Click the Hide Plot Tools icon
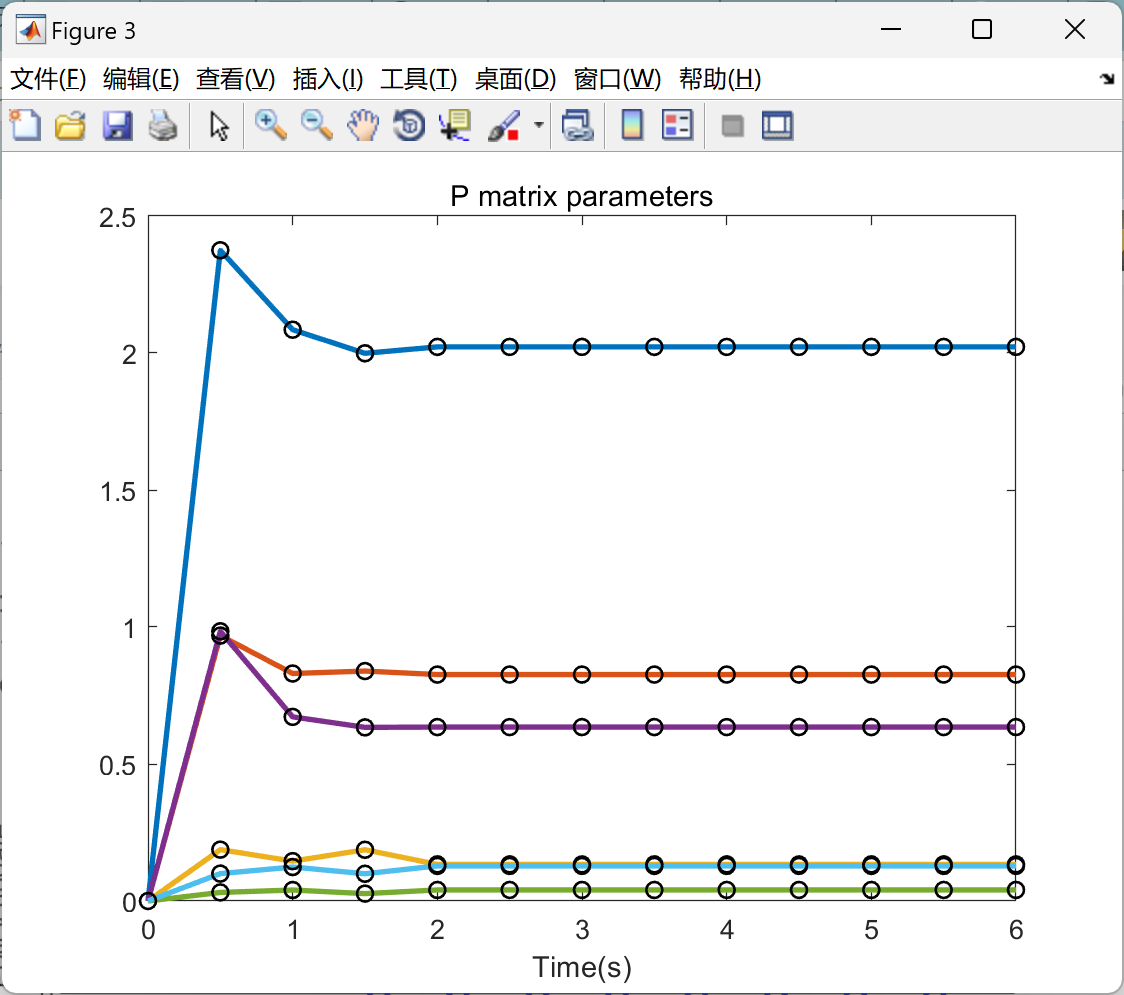This screenshot has height=995, width=1124. [x=732, y=126]
